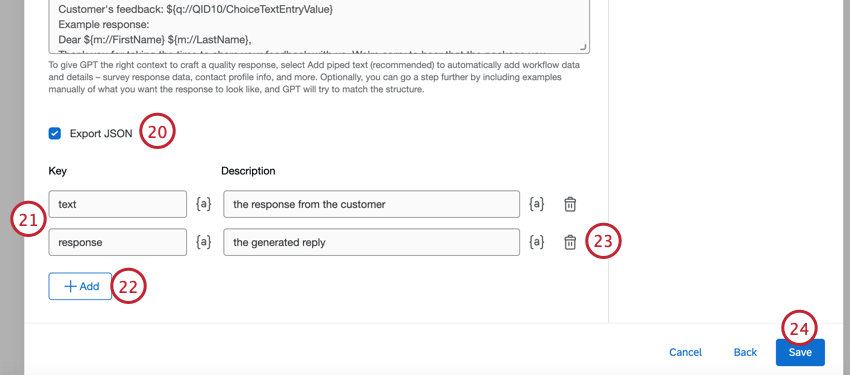Grab the prompt textarea resize handle
Image resolution: width=850 pixels, height=375 pixels.
(x=583, y=47)
